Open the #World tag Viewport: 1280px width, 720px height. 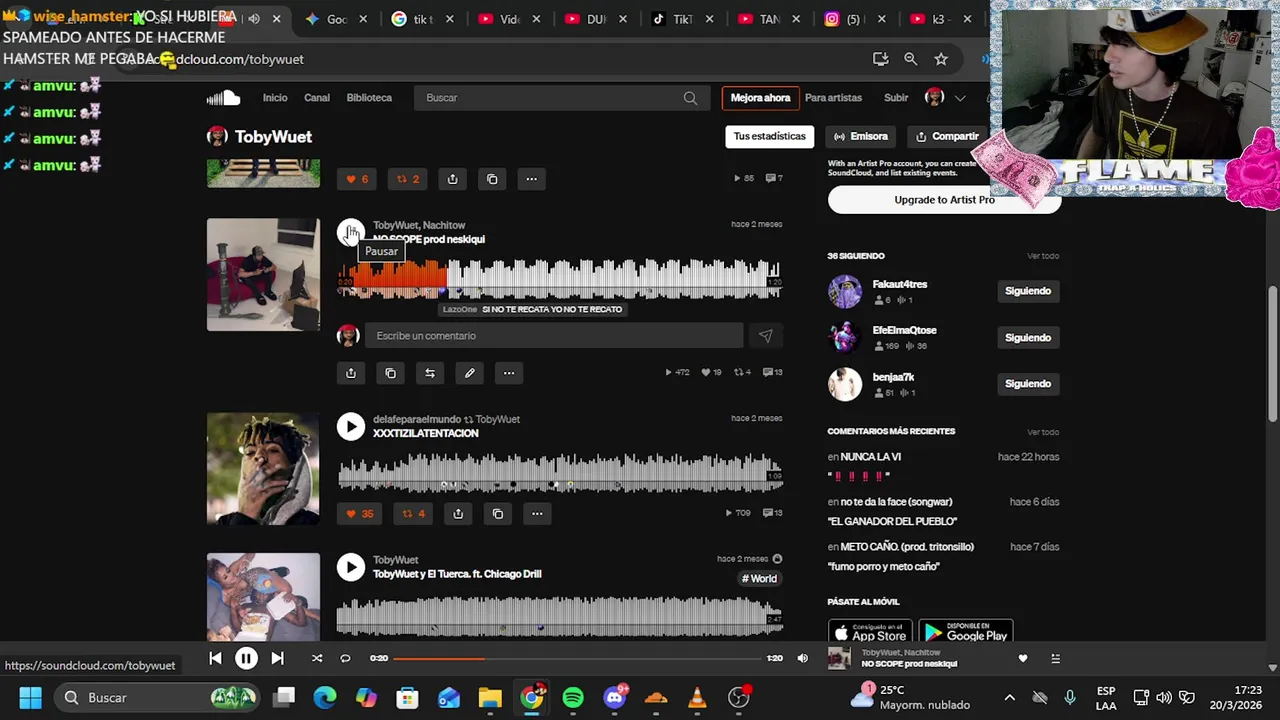coord(759,579)
